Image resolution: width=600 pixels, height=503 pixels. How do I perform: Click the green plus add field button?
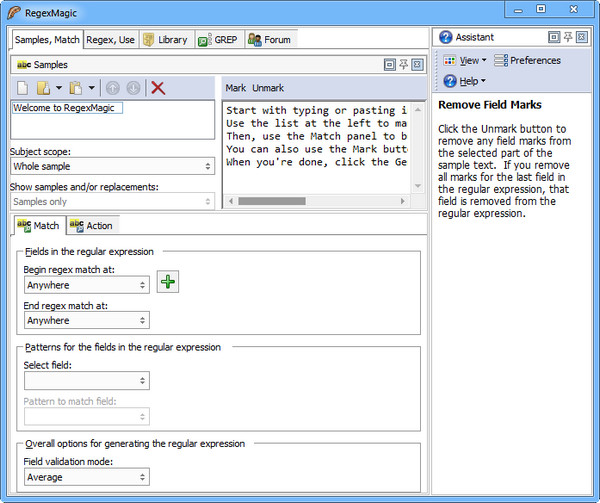tap(168, 283)
